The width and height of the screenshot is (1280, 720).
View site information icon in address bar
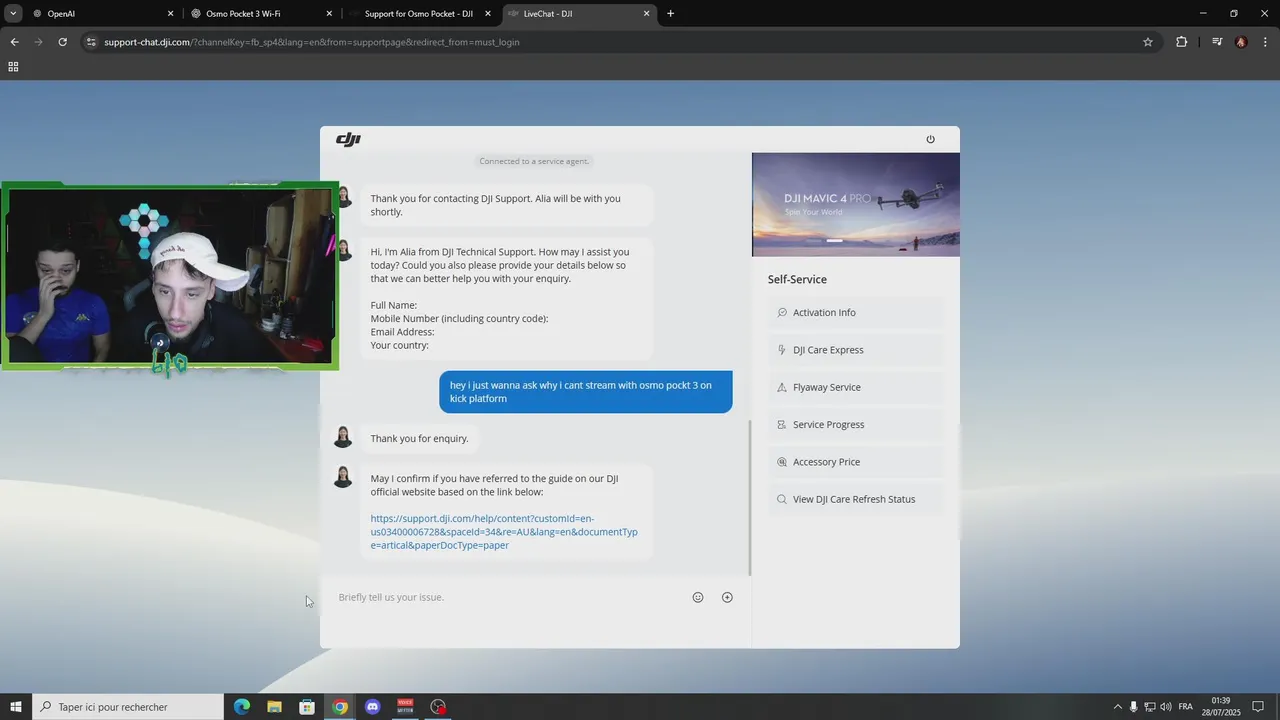91,42
